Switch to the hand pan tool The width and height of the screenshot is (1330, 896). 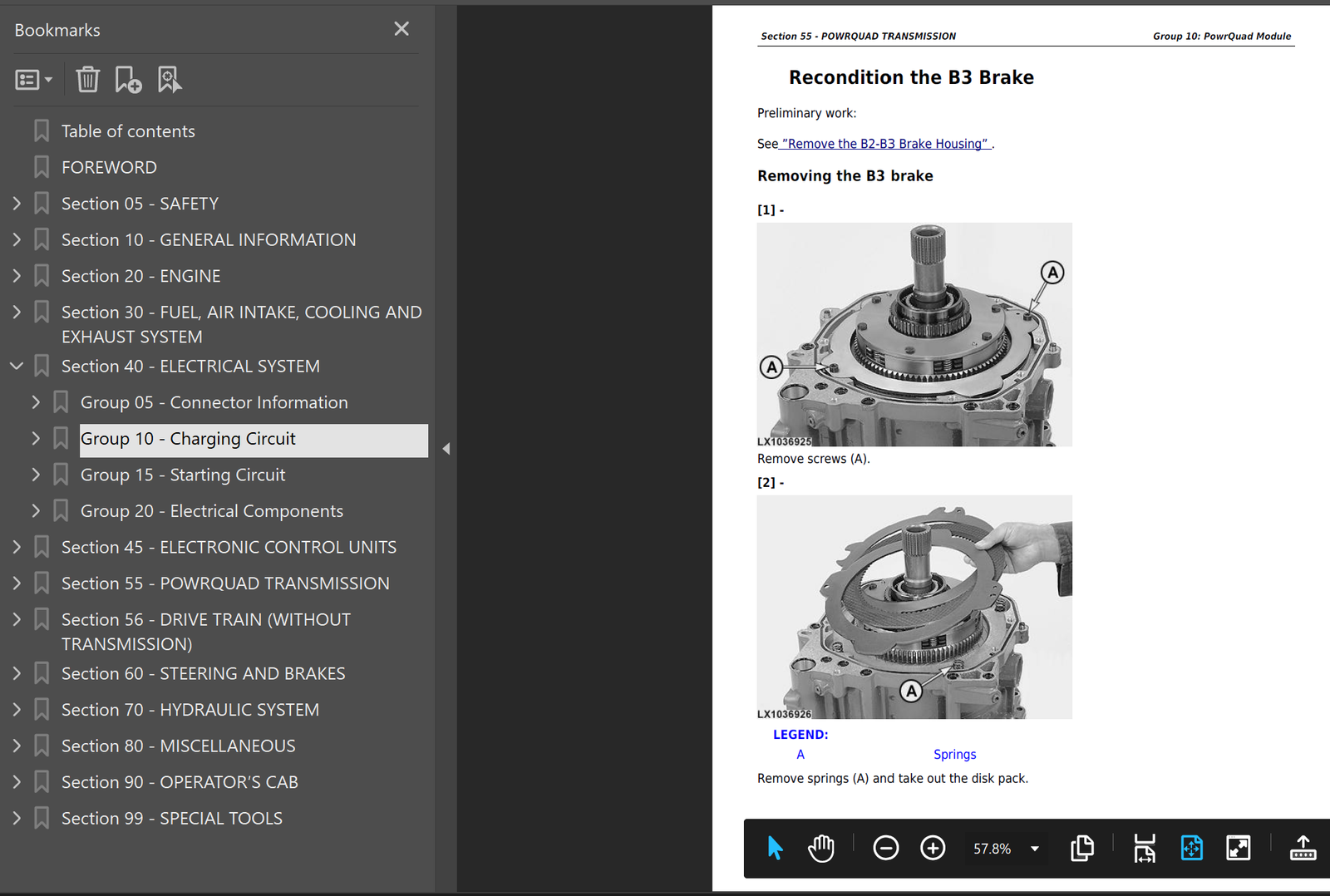coord(821,848)
